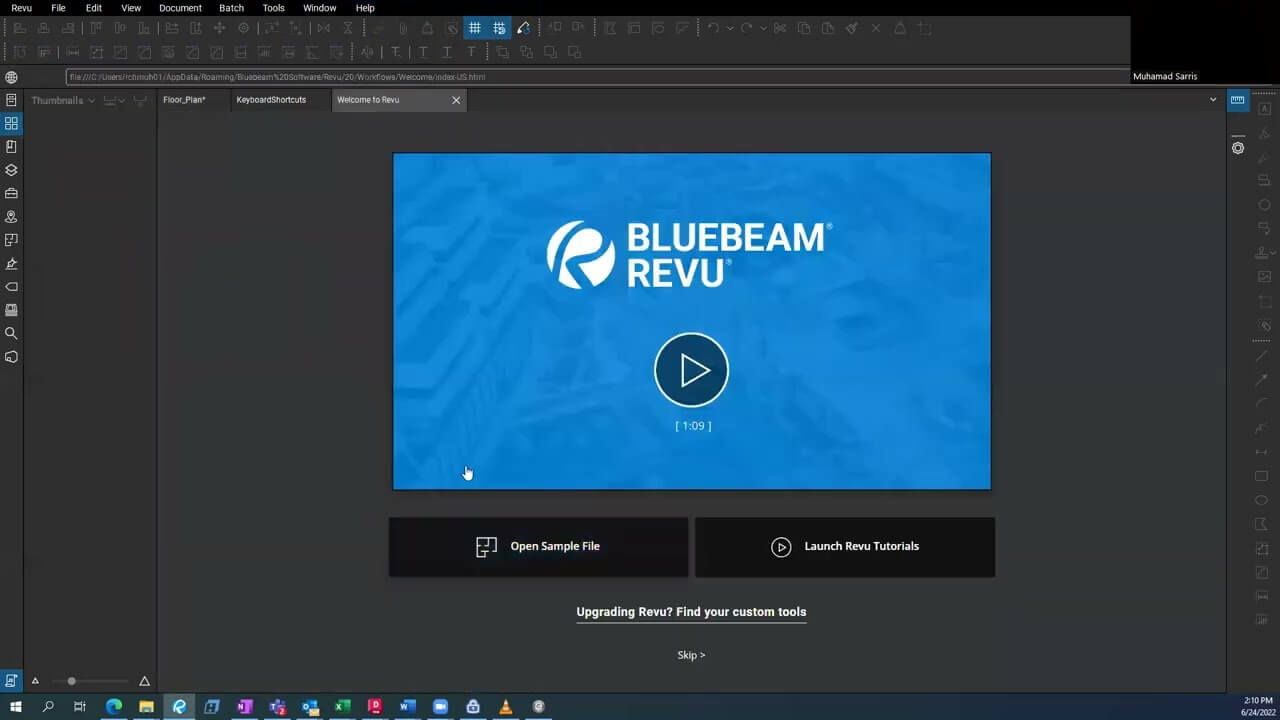
Task: Open the Spaces panel icon
Action: click(11, 240)
